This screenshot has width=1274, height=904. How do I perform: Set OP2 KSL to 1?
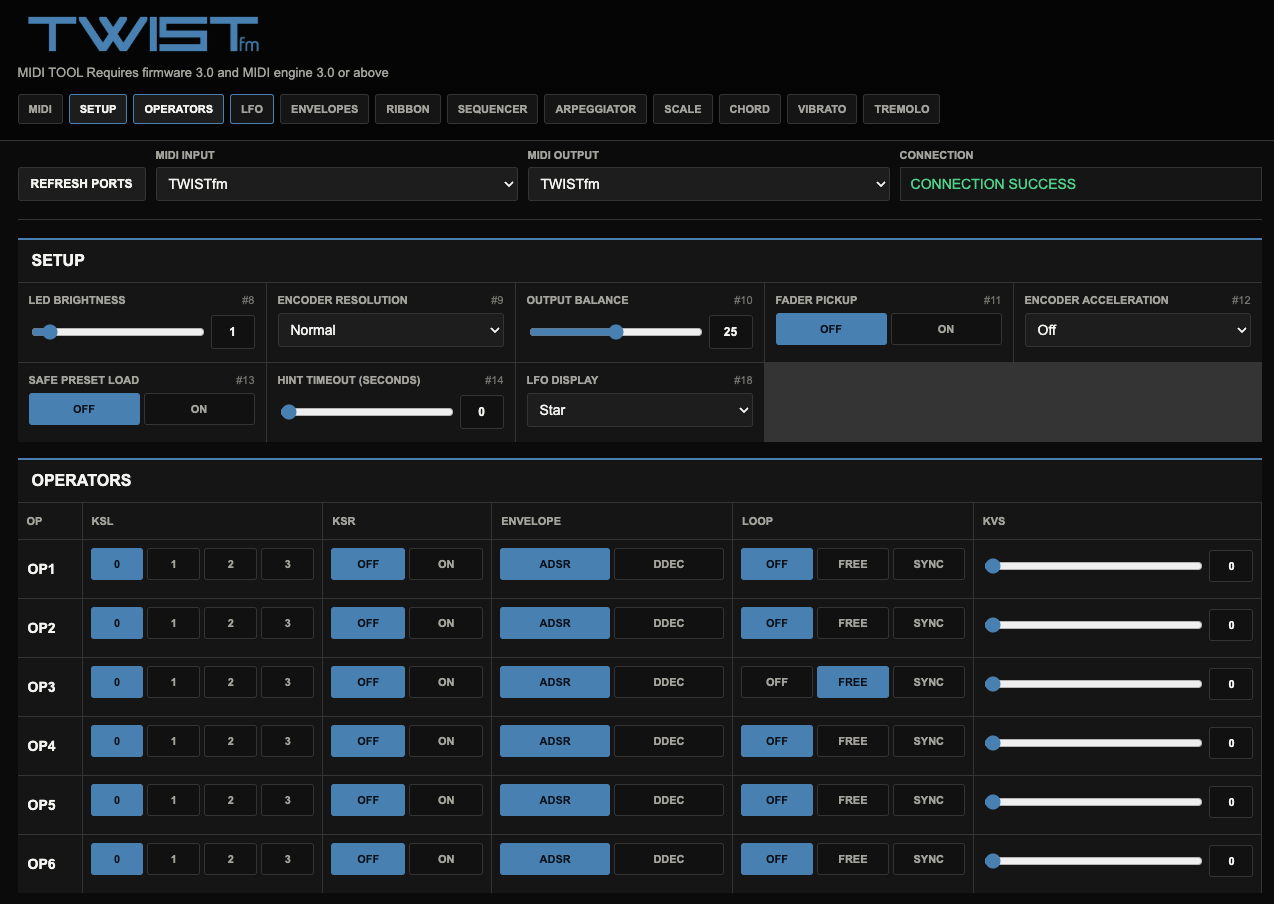tap(174, 623)
